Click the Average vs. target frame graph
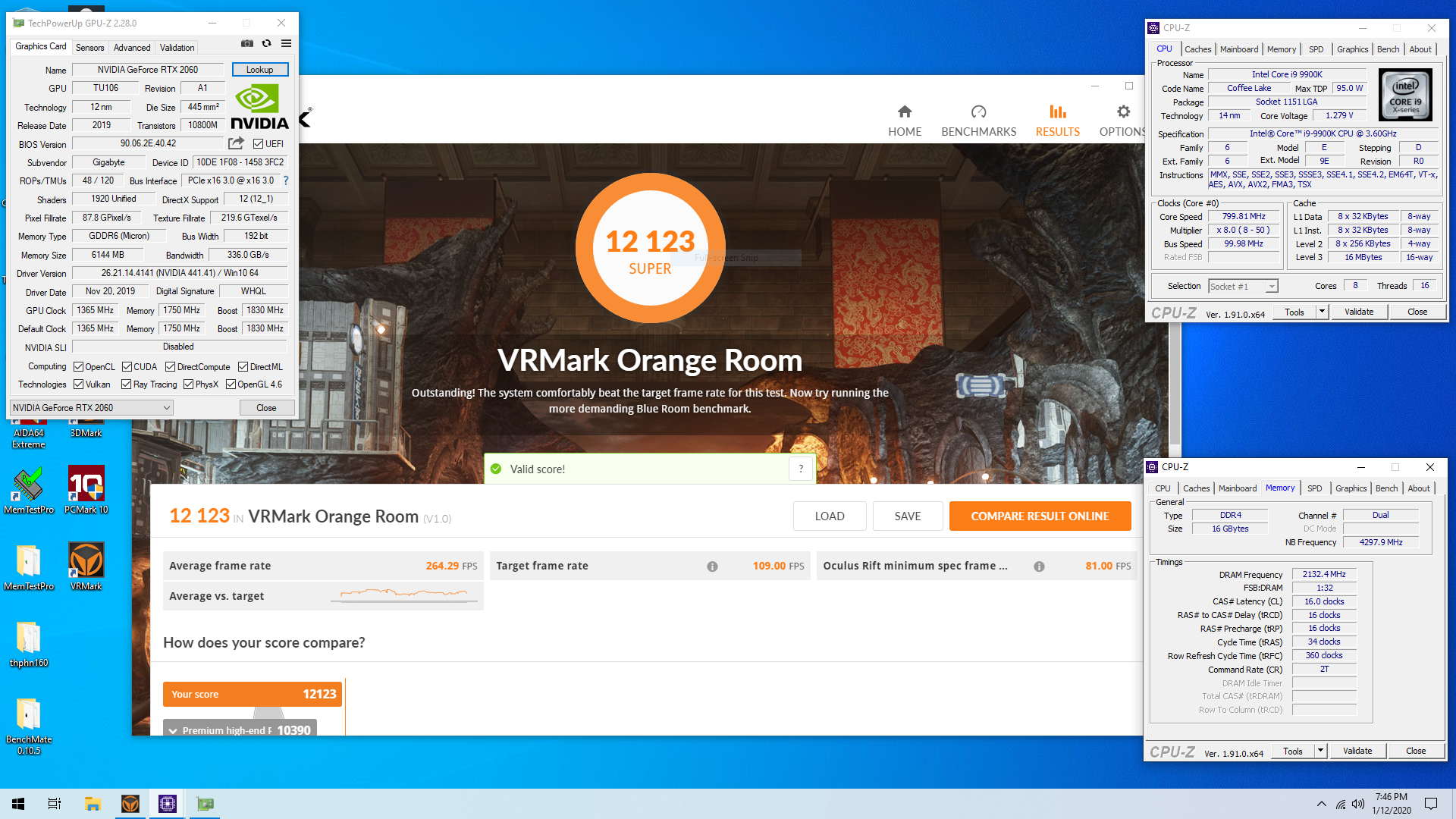The height and width of the screenshot is (819, 1456). 404,596
